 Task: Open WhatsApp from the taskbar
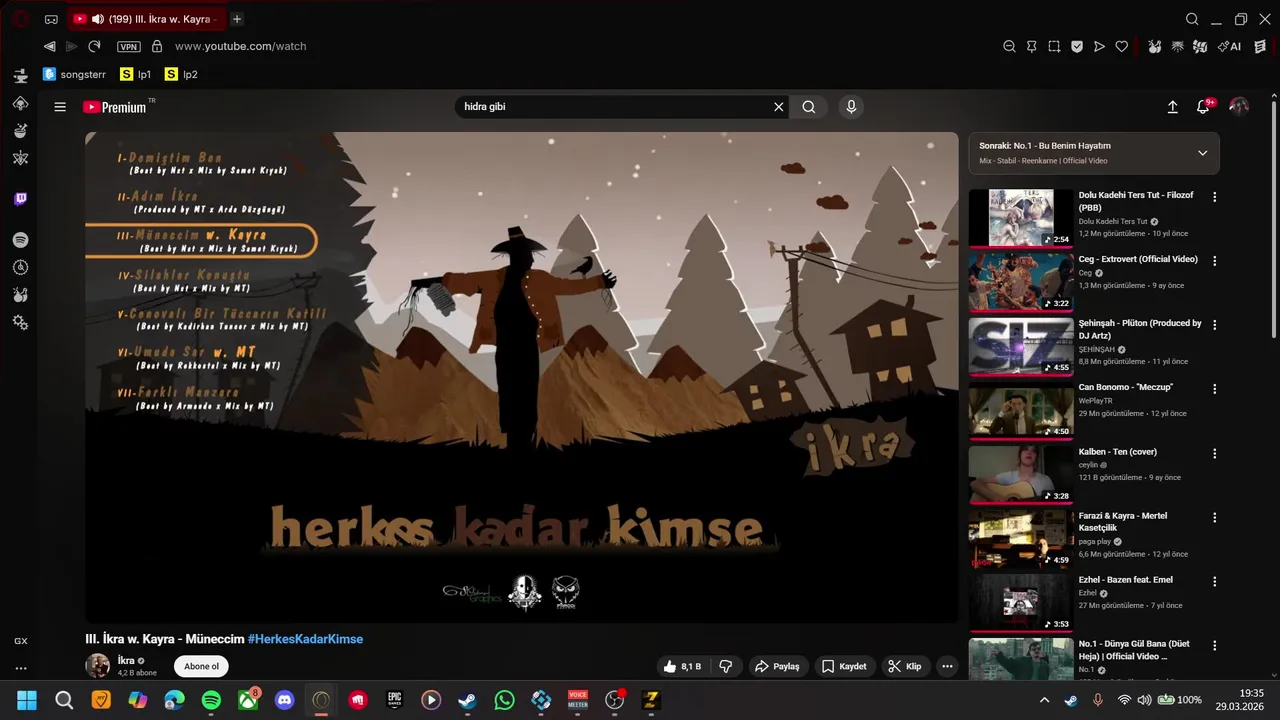pos(504,700)
